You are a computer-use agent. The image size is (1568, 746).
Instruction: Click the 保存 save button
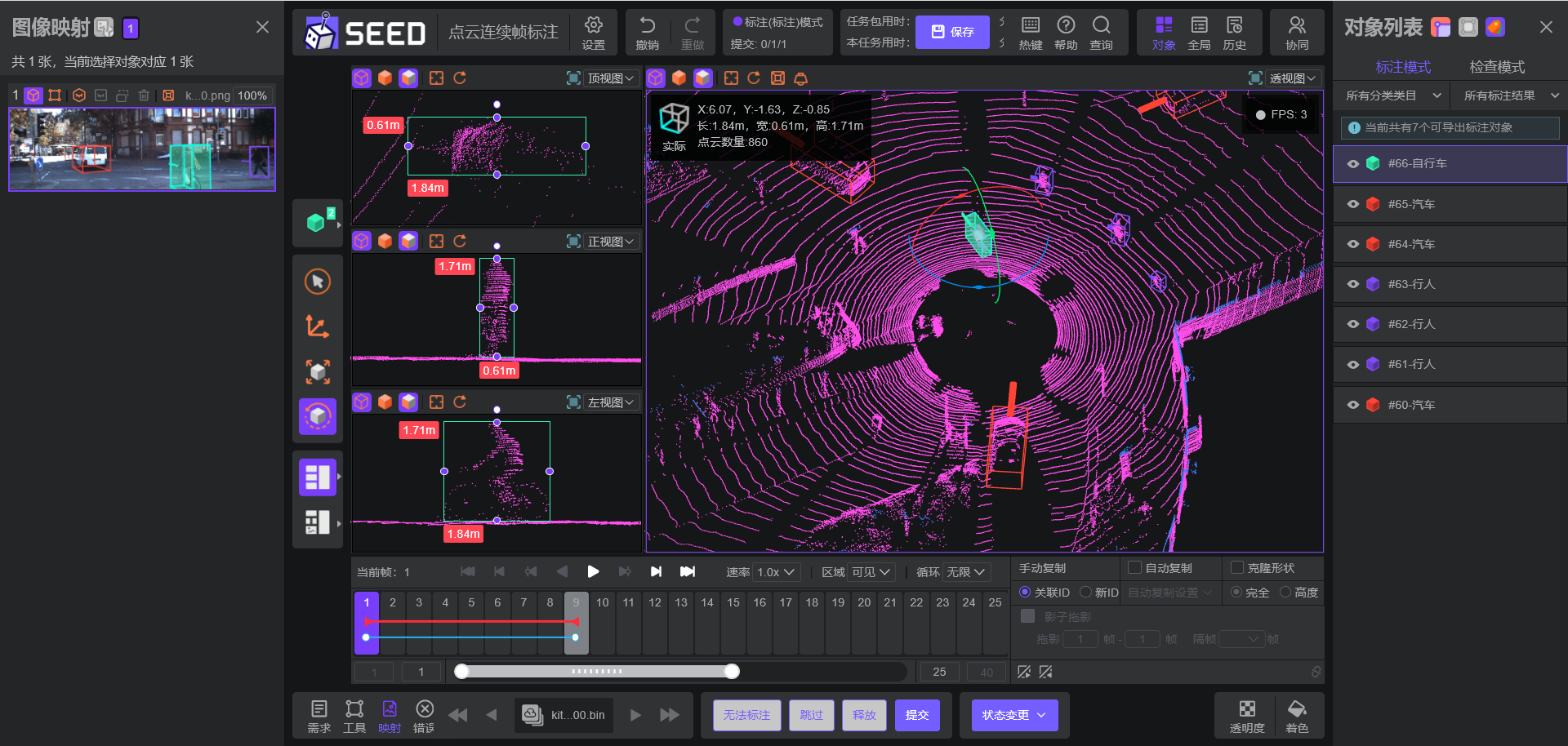click(x=952, y=32)
